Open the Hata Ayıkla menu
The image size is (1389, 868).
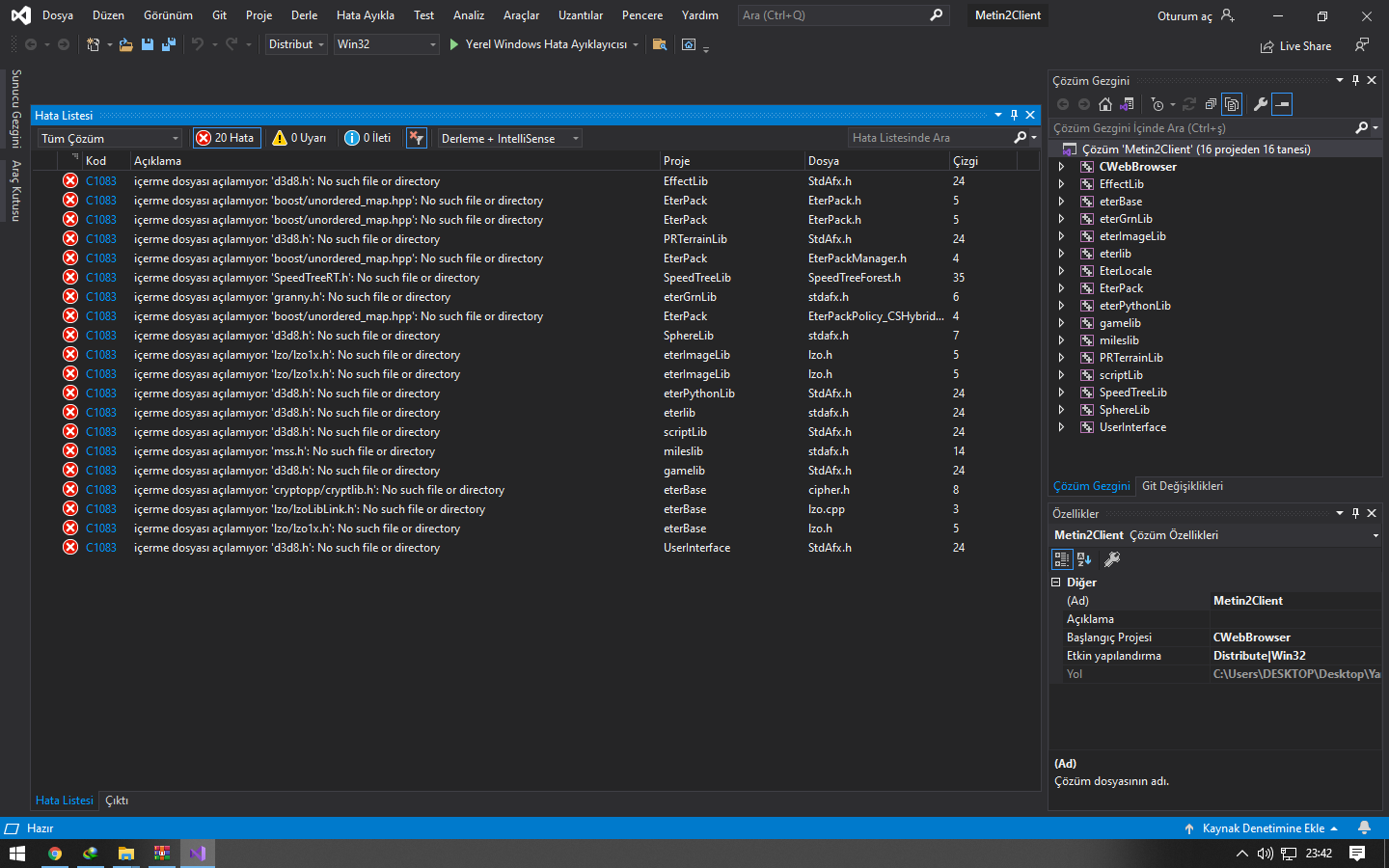pyautogui.click(x=366, y=15)
